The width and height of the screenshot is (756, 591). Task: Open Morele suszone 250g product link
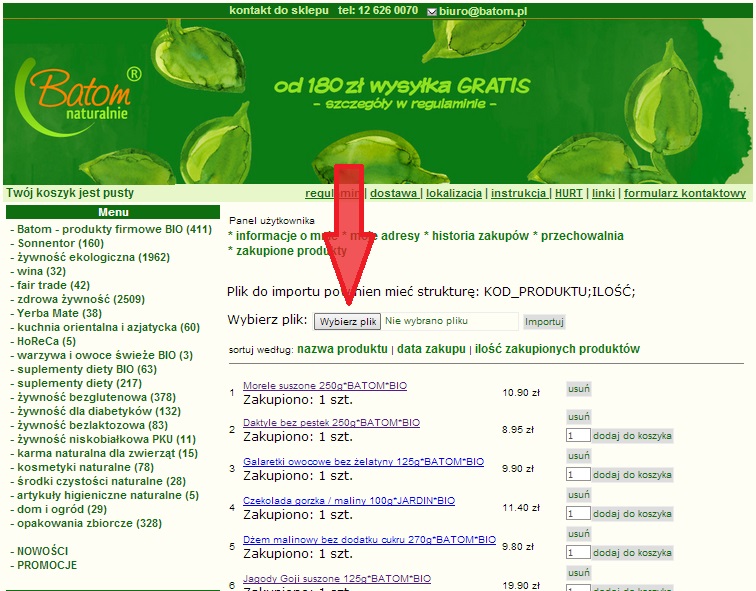coord(325,386)
